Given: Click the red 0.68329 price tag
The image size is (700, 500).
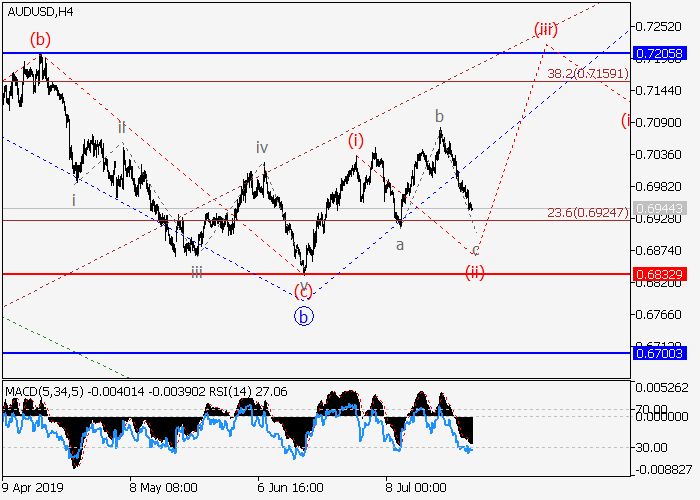Looking at the screenshot, I should [660, 273].
